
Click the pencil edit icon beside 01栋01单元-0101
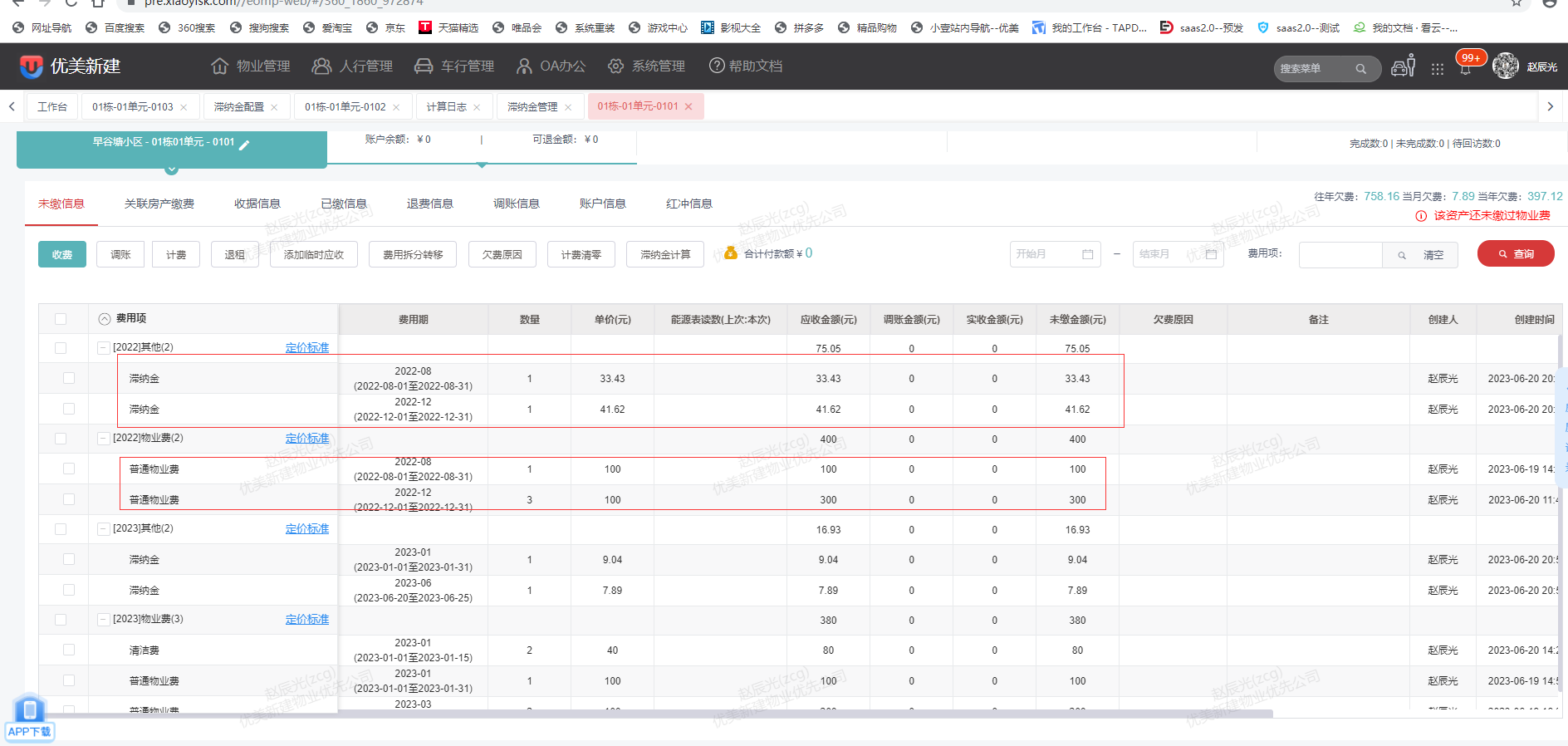point(244,145)
